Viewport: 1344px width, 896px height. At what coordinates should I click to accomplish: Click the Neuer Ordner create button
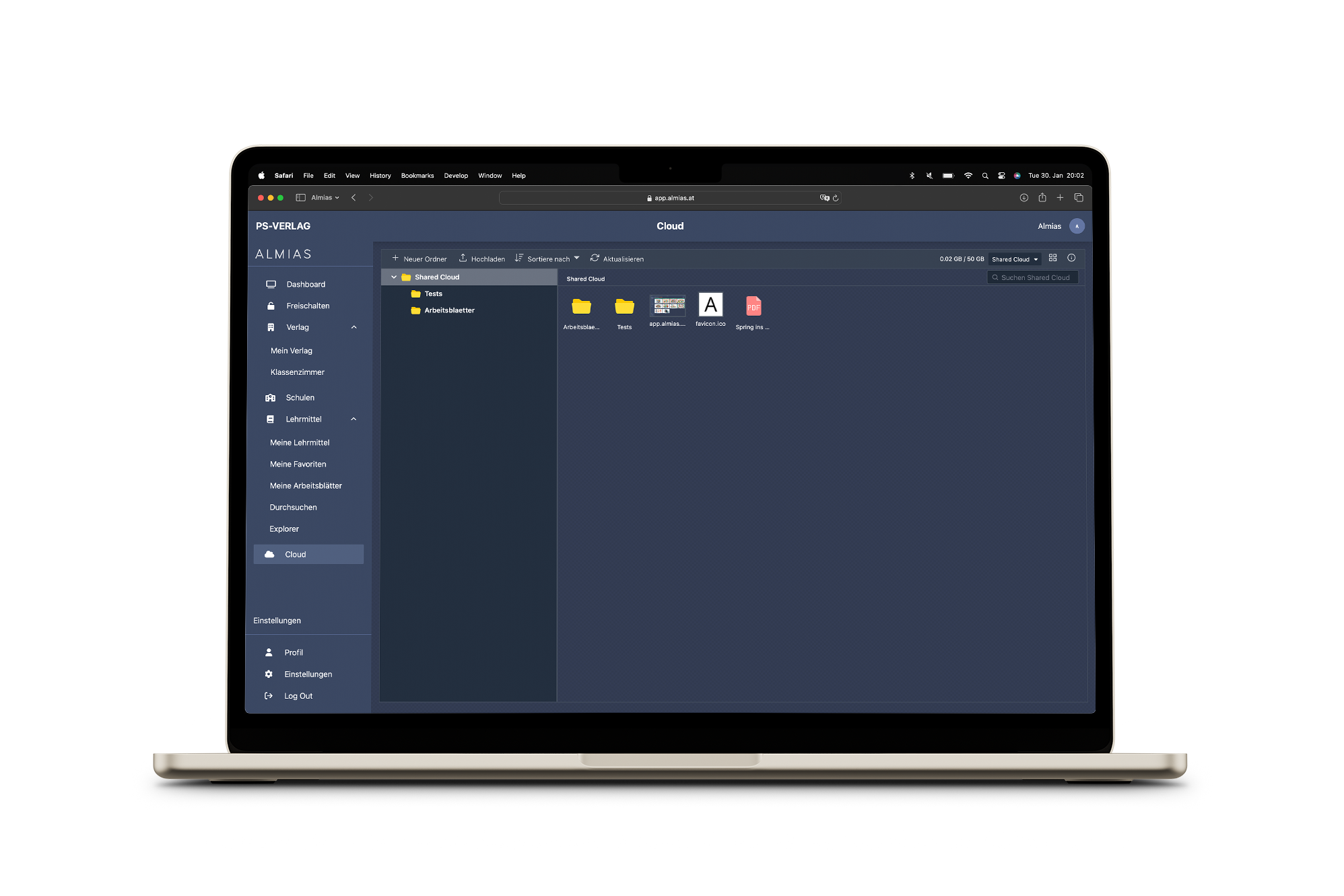click(419, 258)
